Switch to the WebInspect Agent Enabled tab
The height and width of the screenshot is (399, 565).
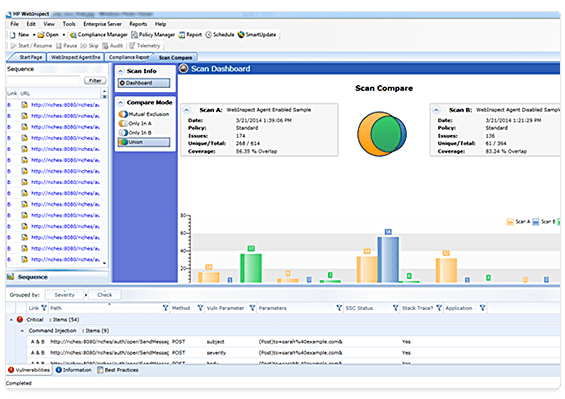coord(75,57)
